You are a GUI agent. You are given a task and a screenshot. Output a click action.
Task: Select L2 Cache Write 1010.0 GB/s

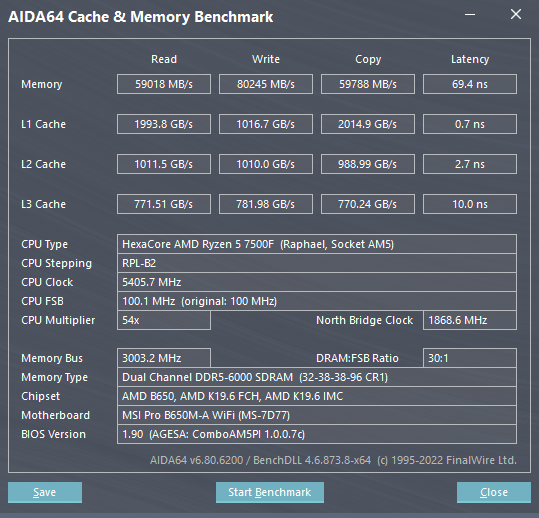click(266, 164)
